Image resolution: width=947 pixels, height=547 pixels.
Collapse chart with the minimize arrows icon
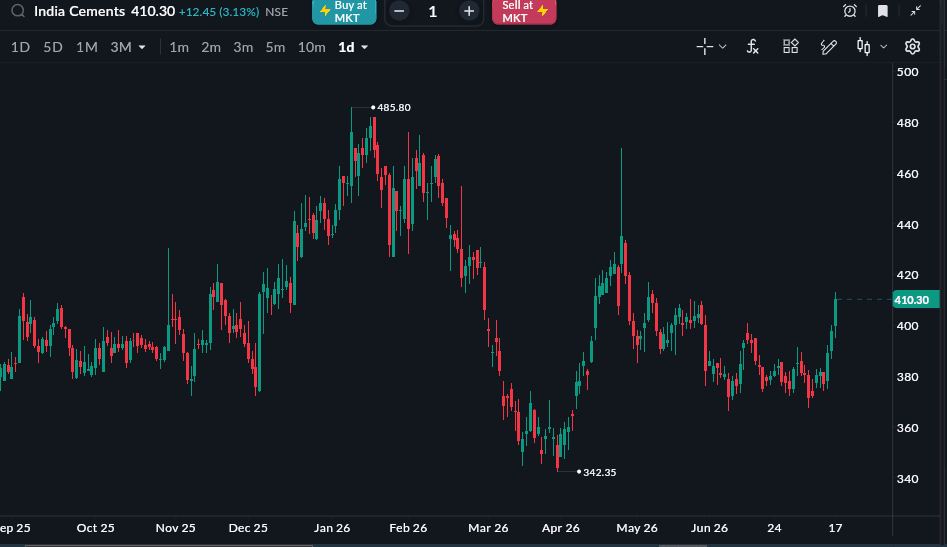coord(916,11)
